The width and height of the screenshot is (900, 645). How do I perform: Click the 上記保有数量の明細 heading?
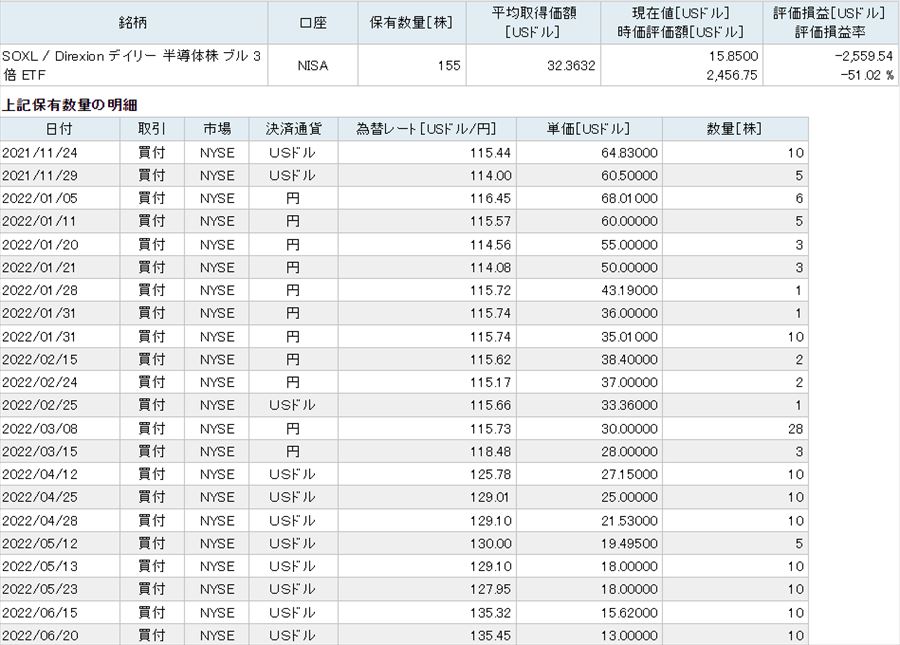69,105
